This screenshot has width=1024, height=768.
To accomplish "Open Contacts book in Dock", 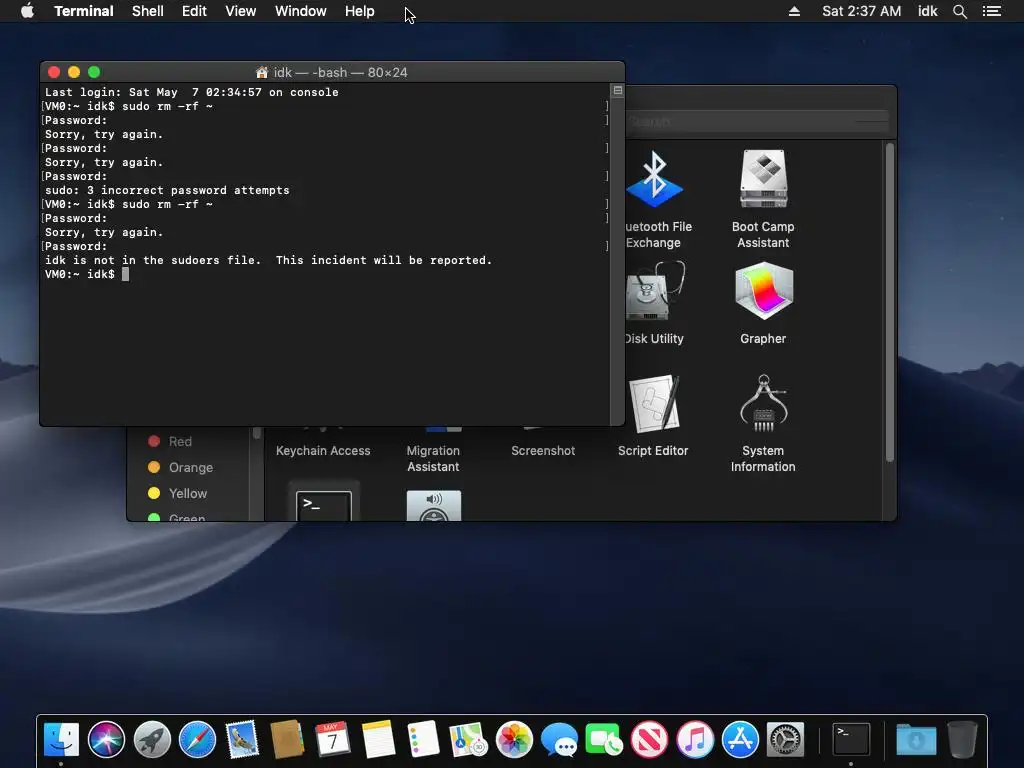I will 287,739.
